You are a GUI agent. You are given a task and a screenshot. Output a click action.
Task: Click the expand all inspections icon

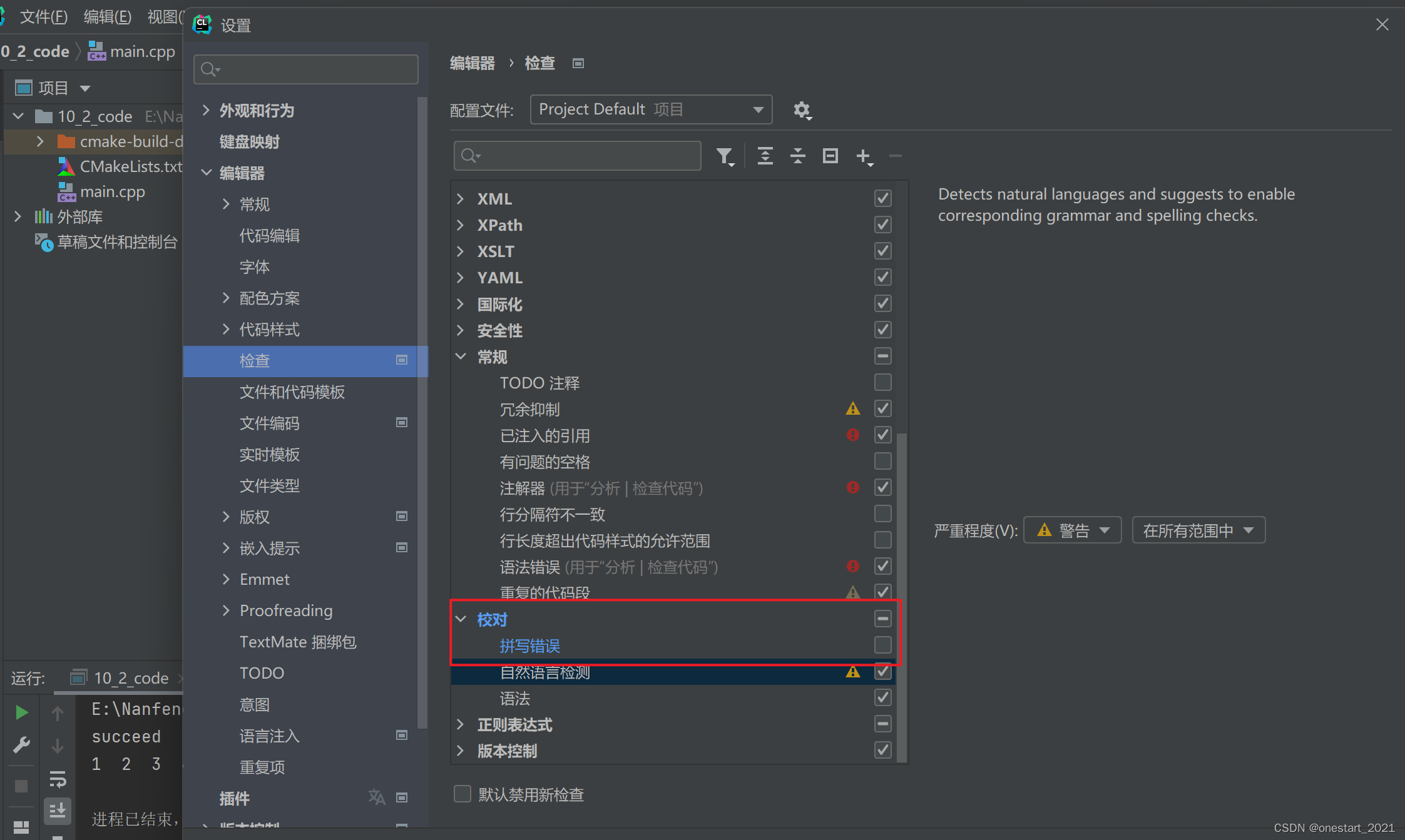coord(765,156)
